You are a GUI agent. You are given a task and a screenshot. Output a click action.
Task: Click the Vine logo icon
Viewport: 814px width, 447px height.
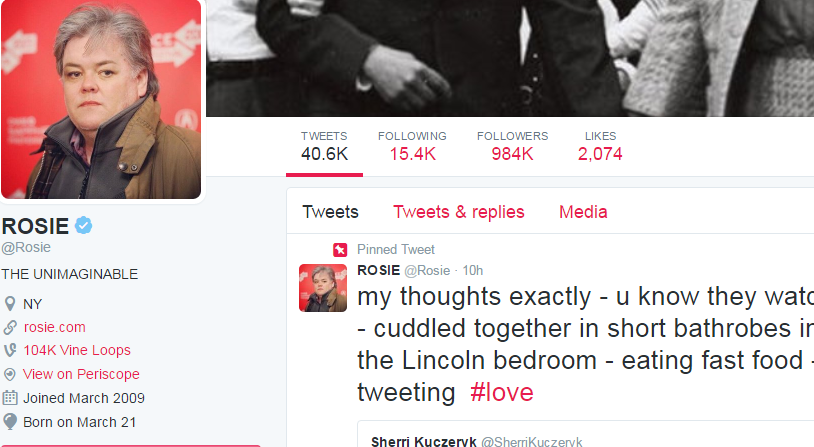click(x=10, y=350)
